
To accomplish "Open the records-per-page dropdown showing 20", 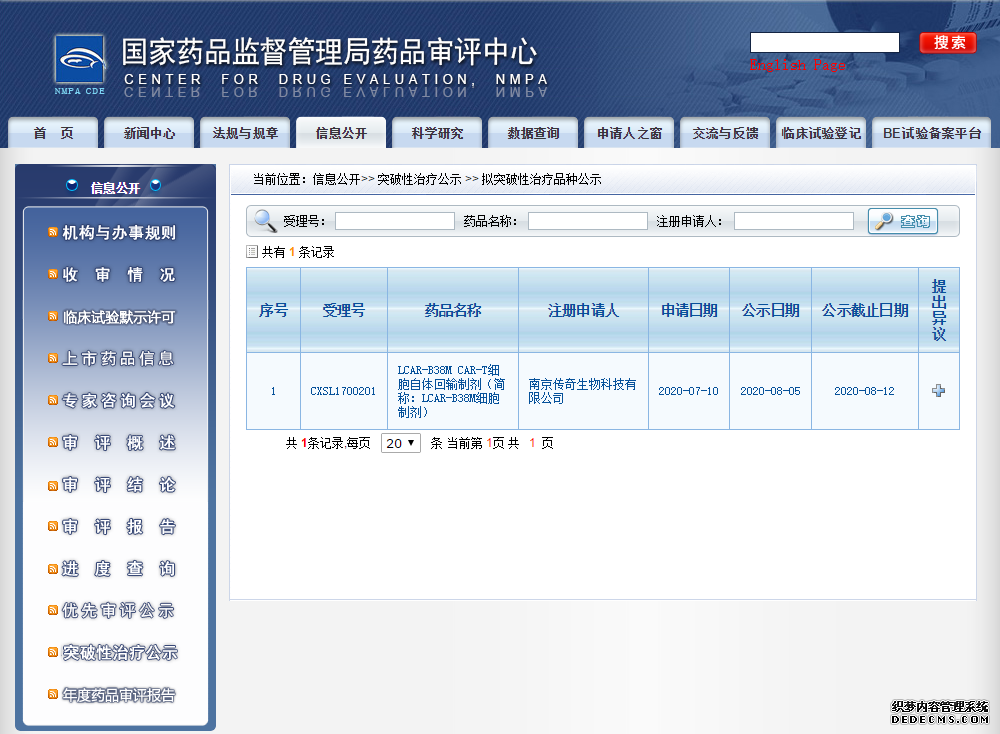I will point(400,443).
